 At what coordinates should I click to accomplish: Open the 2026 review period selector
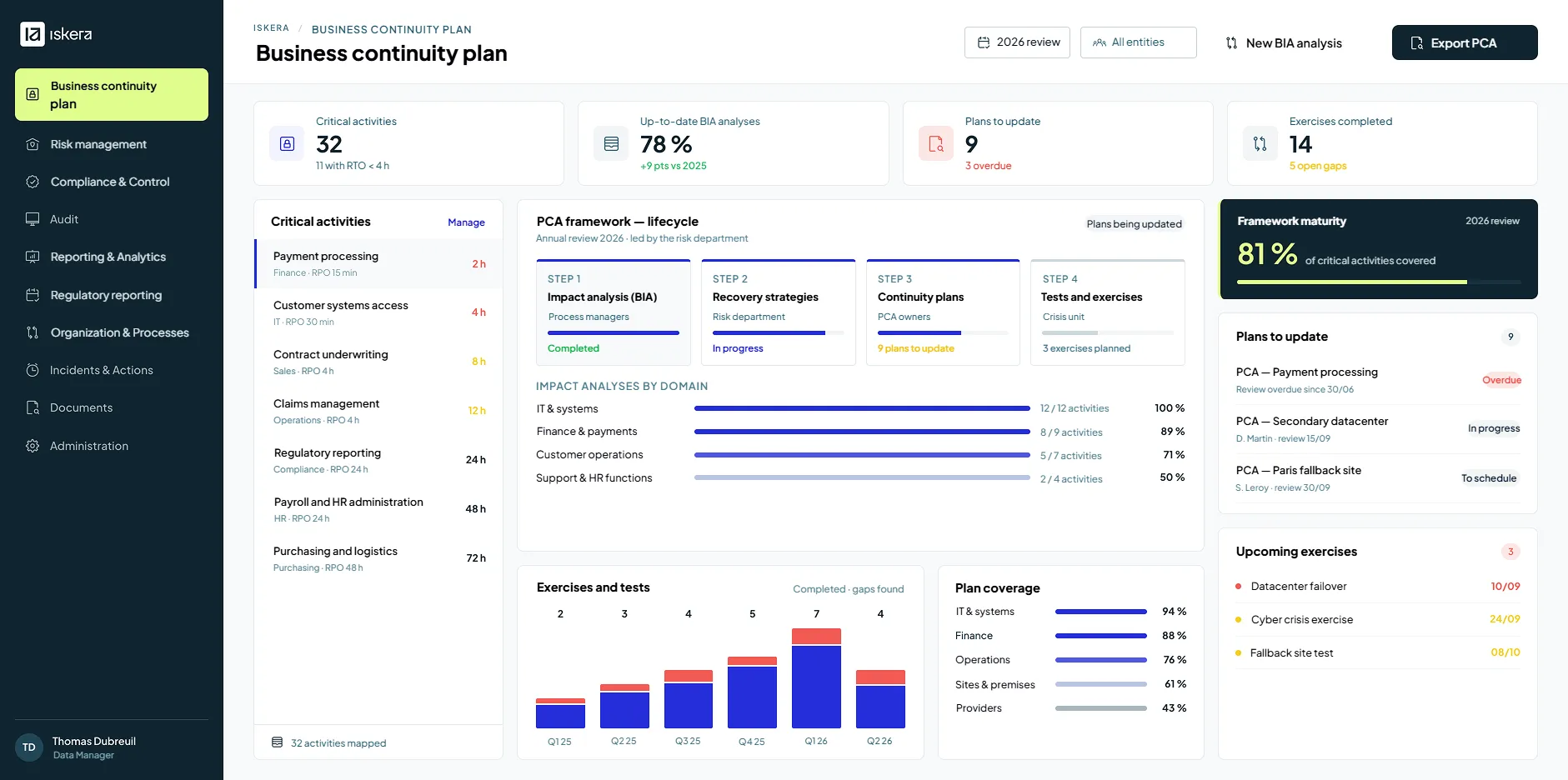click(x=1017, y=42)
